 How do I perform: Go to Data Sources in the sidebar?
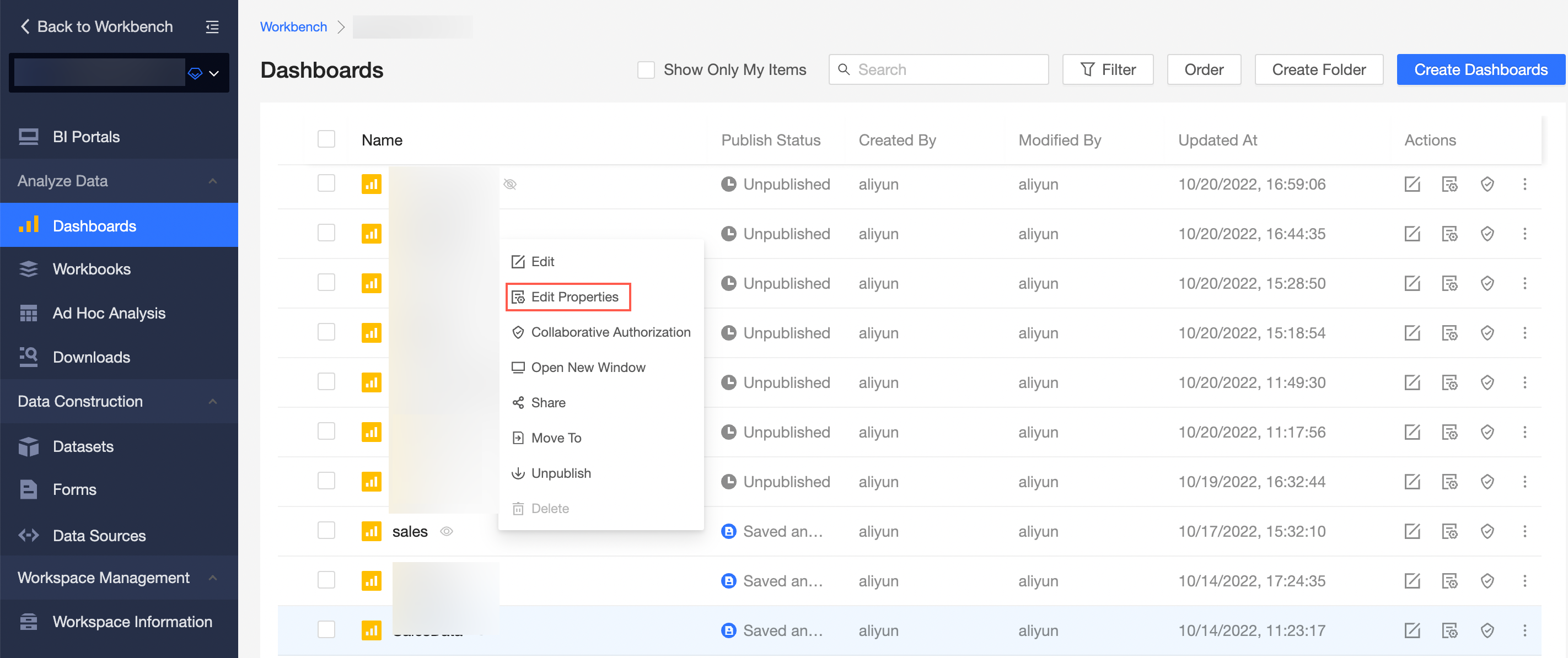point(99,535)
